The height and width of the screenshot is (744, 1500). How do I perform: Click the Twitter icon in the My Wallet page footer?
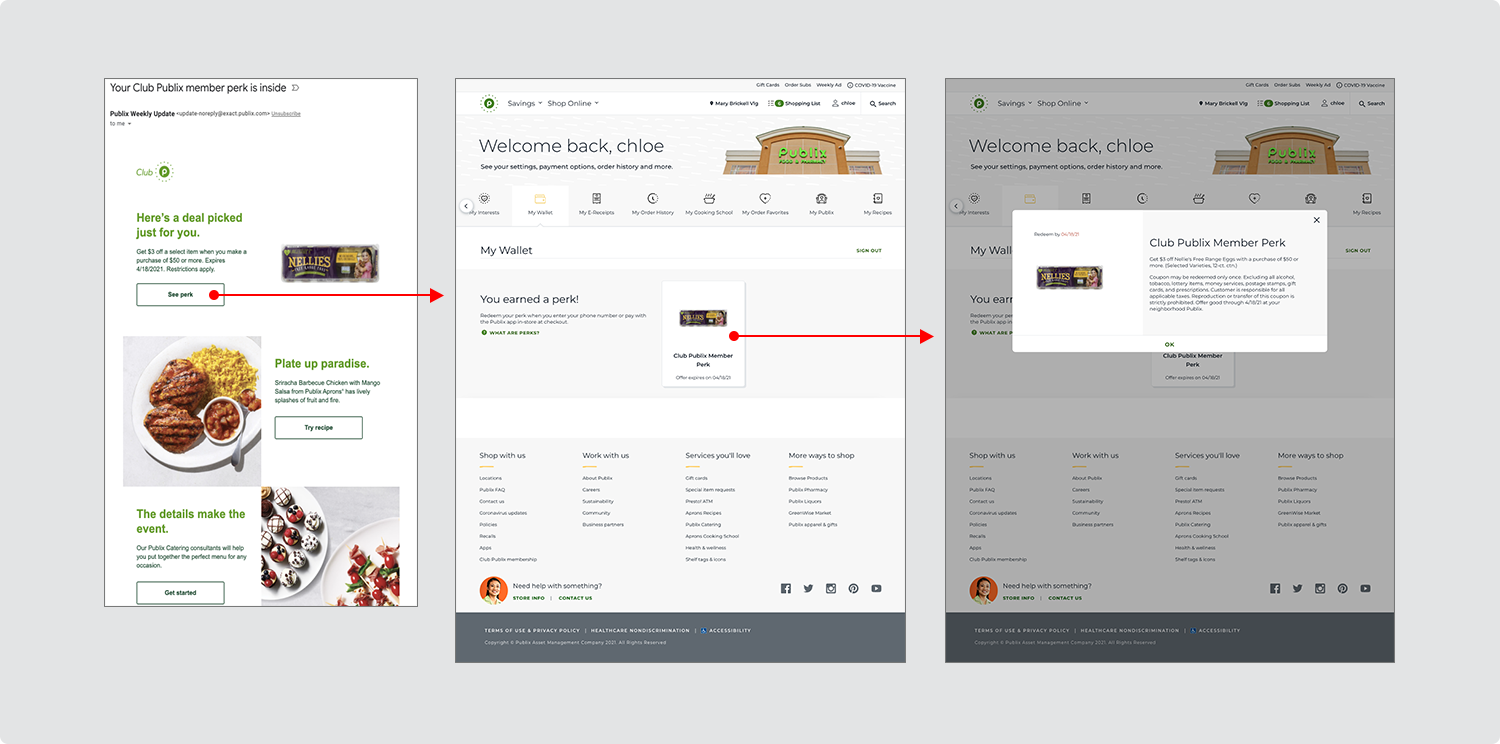coord(808,589)
